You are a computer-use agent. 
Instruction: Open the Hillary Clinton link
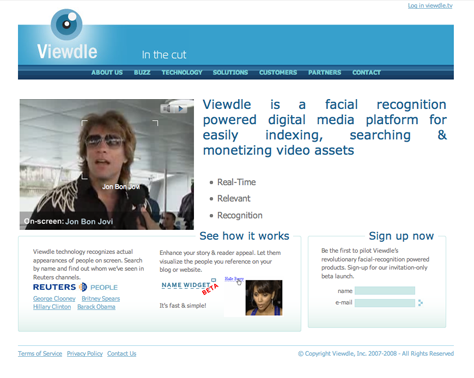point(52,307)
